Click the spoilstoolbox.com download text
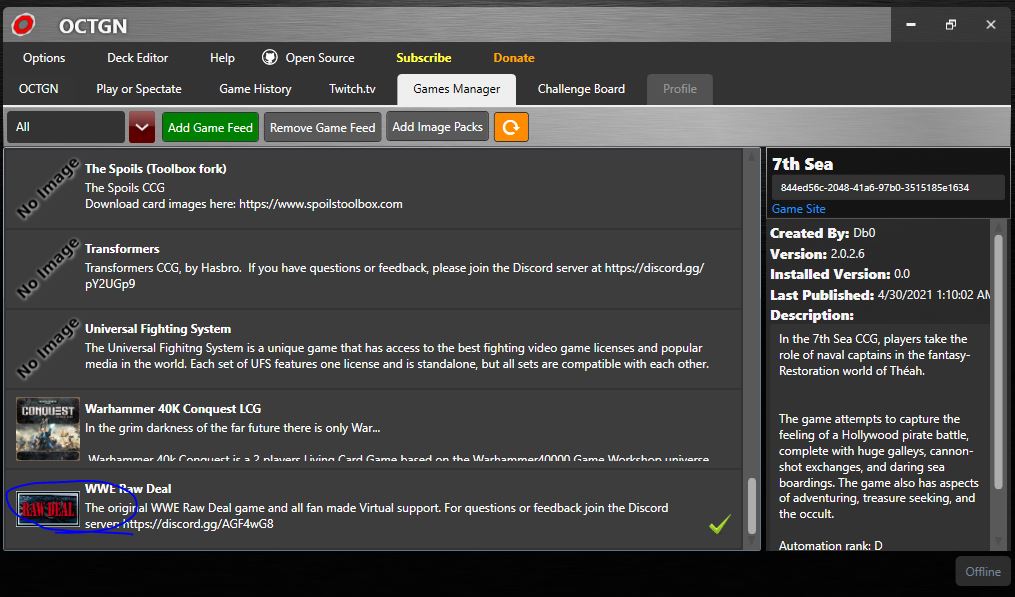The height and width of the screenshot is (597, 1015). tap(243, 204)
